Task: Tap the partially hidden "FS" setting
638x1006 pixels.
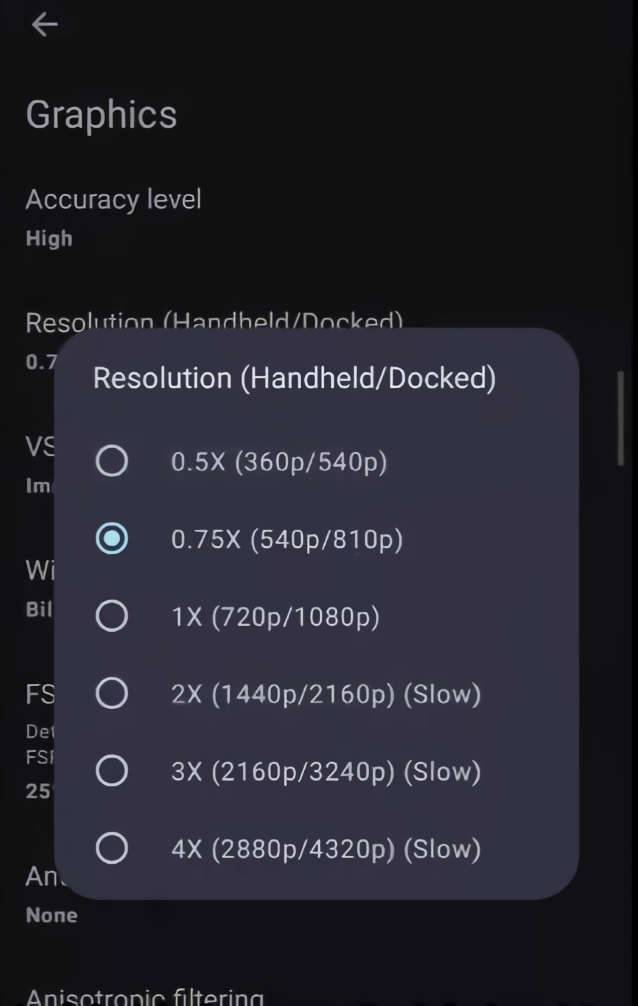Action: coord(39,694)
